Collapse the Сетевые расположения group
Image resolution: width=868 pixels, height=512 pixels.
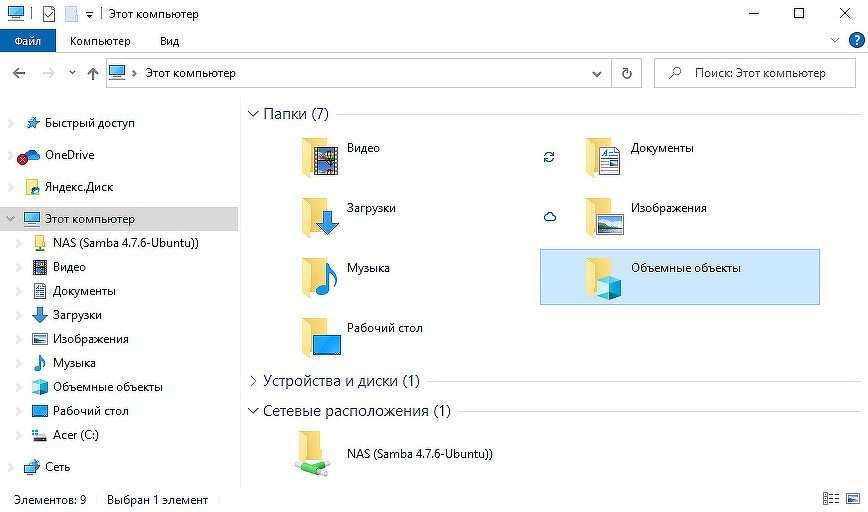[252, 411]
